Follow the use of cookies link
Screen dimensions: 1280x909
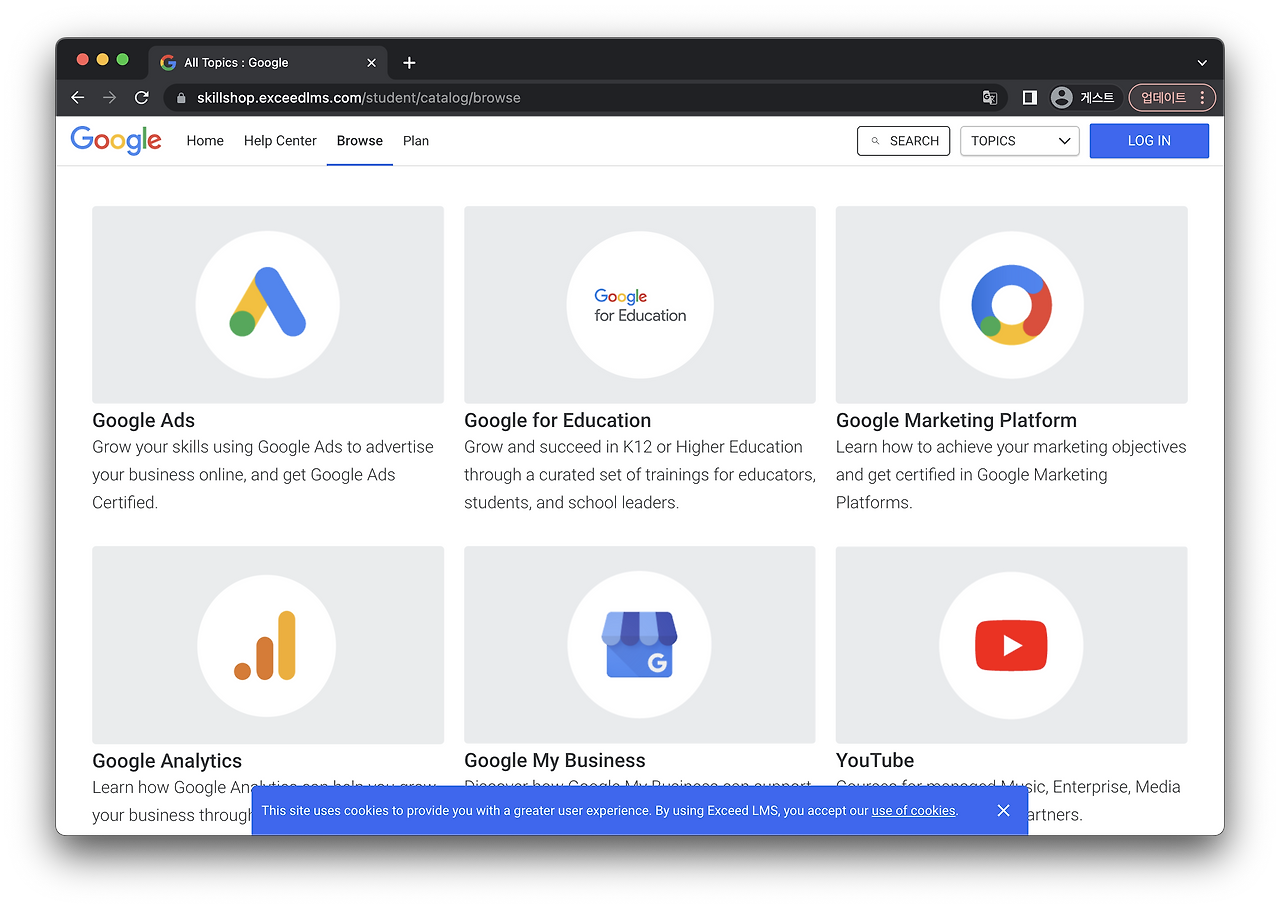click(913, 811)
